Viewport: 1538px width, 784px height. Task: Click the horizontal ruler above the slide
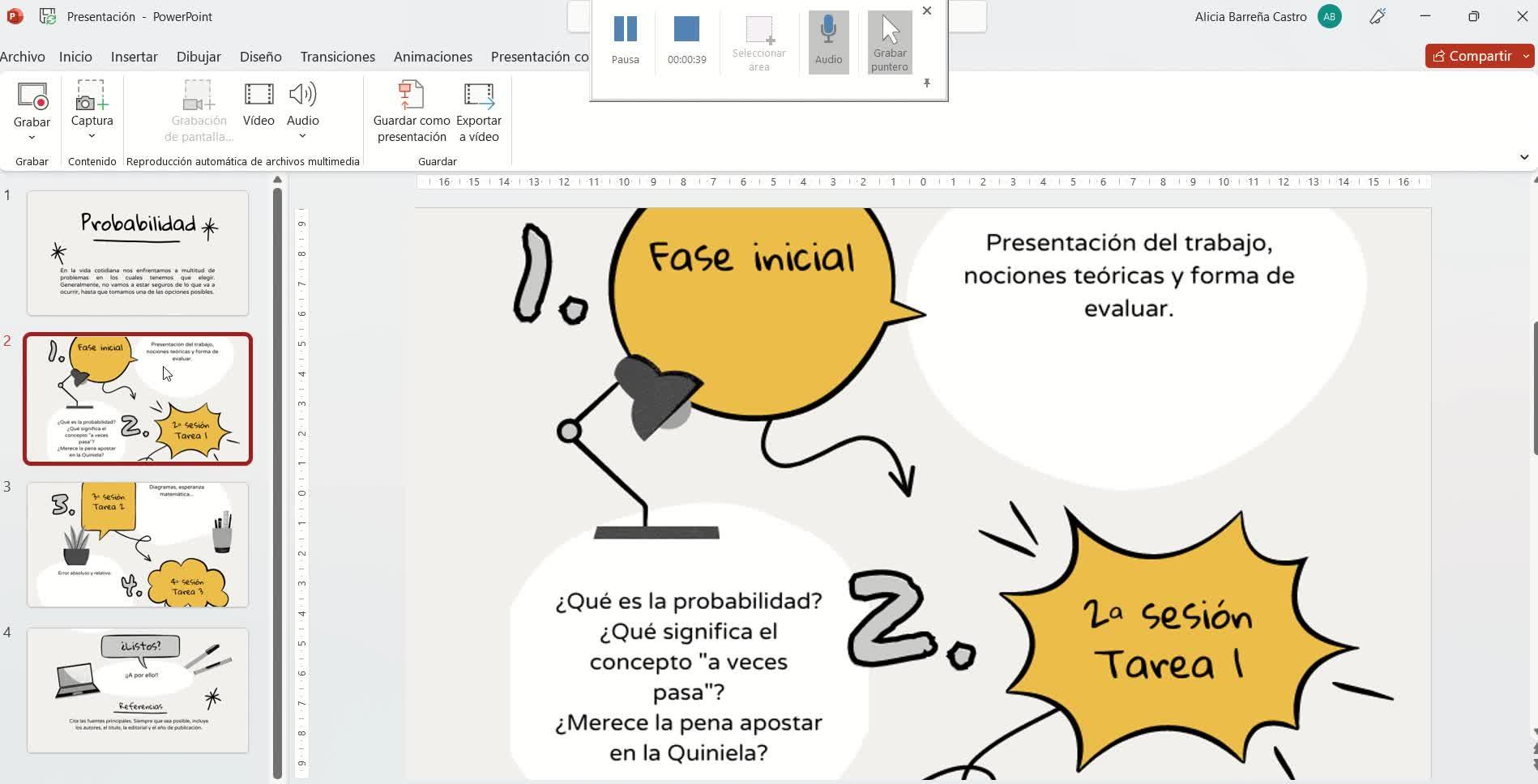[x=923, y=182]
